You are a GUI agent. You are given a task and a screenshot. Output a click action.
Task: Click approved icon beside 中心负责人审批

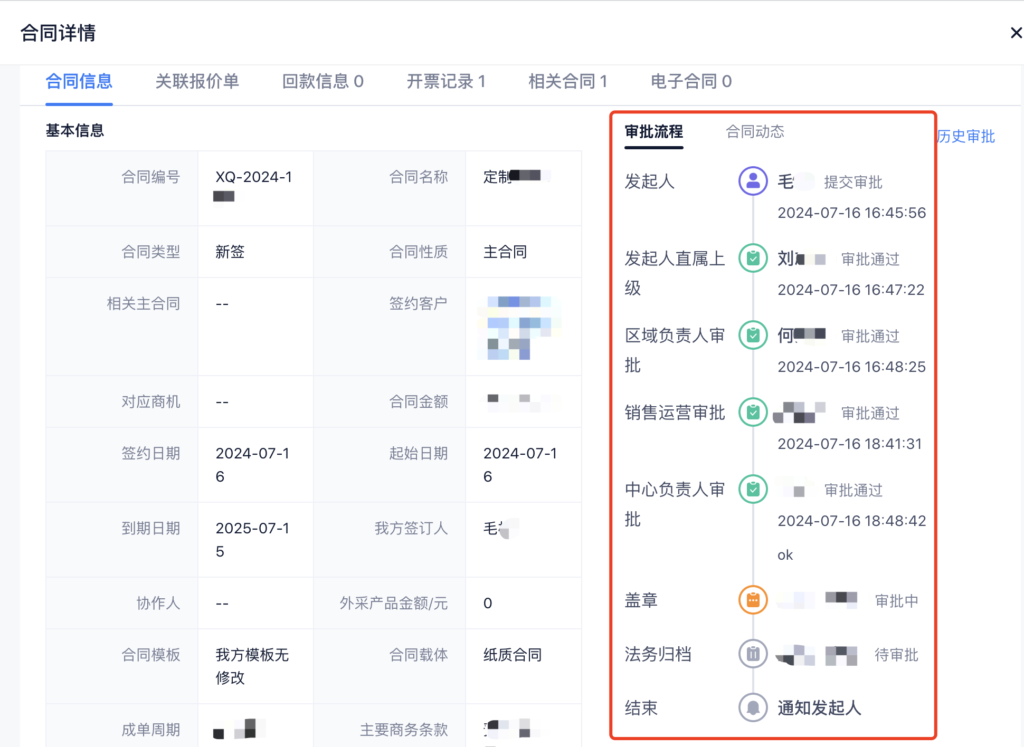752,489
